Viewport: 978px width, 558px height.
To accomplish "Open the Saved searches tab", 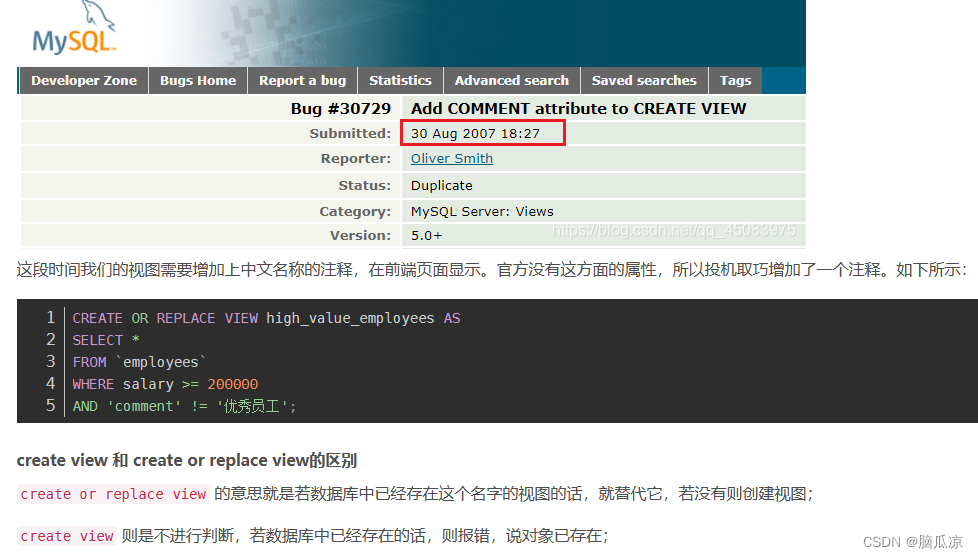I will 644,80.
